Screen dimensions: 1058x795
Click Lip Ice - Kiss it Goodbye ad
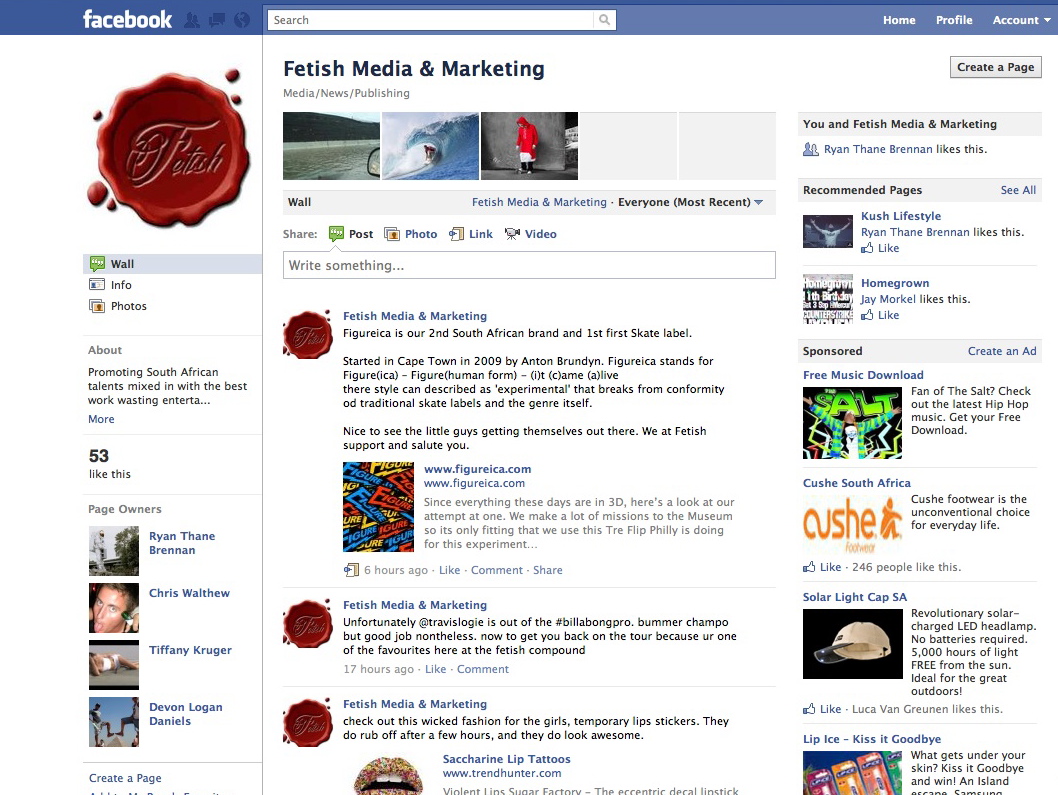click(872, 739)
